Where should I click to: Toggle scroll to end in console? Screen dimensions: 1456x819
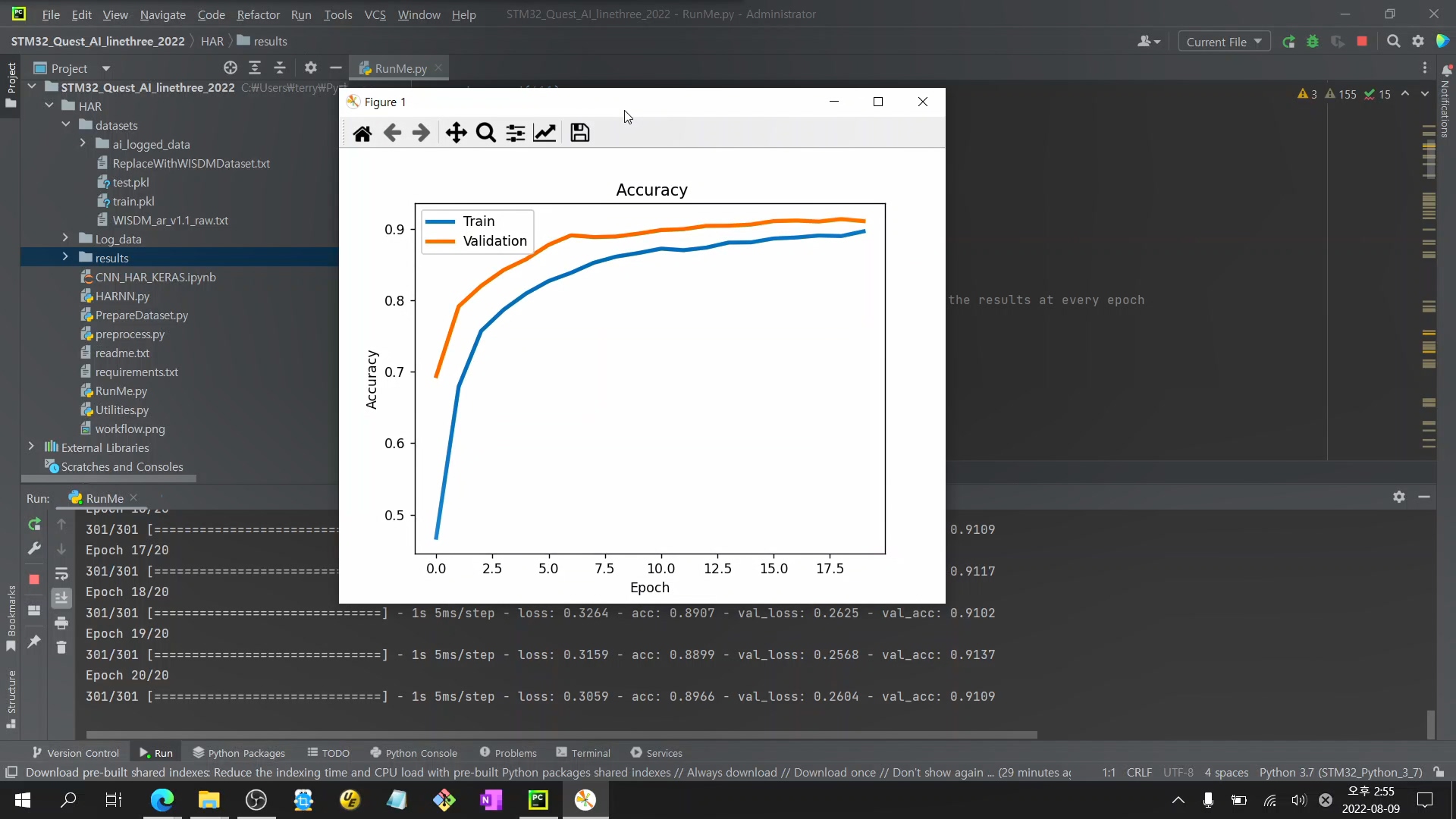pyautogui.click(x=61, y=598)
